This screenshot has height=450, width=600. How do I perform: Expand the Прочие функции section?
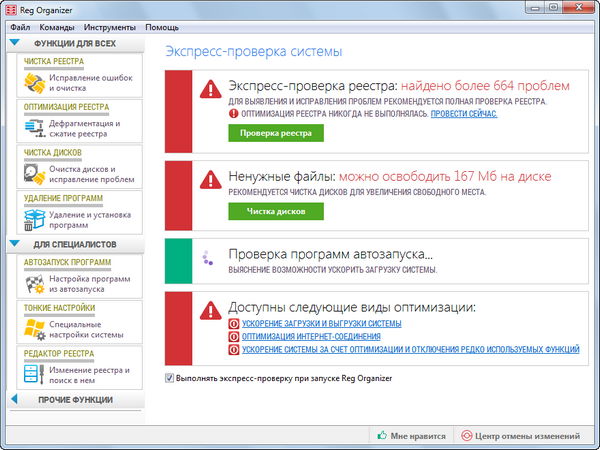pyautogui.click(x=16, y=399)
